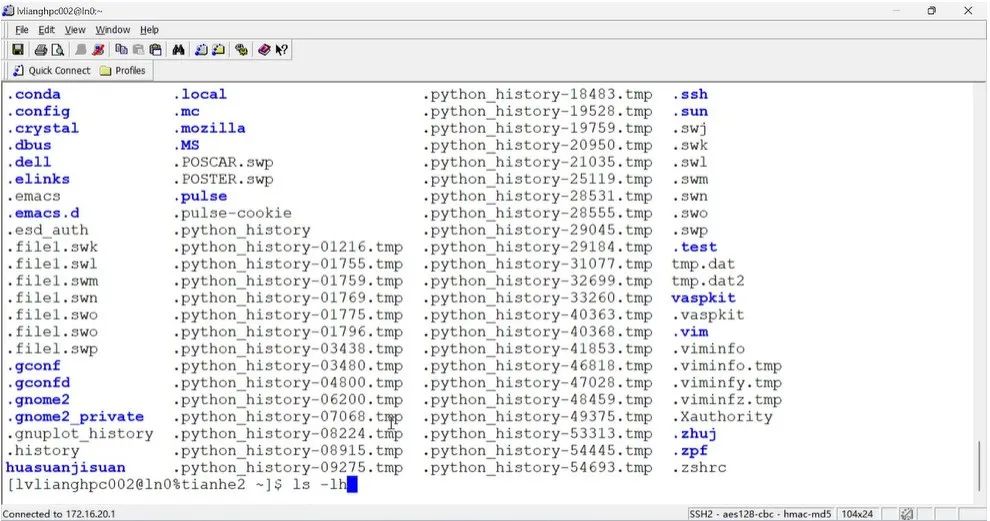
Task: Open the File menu
Action: tap(21, 30)
